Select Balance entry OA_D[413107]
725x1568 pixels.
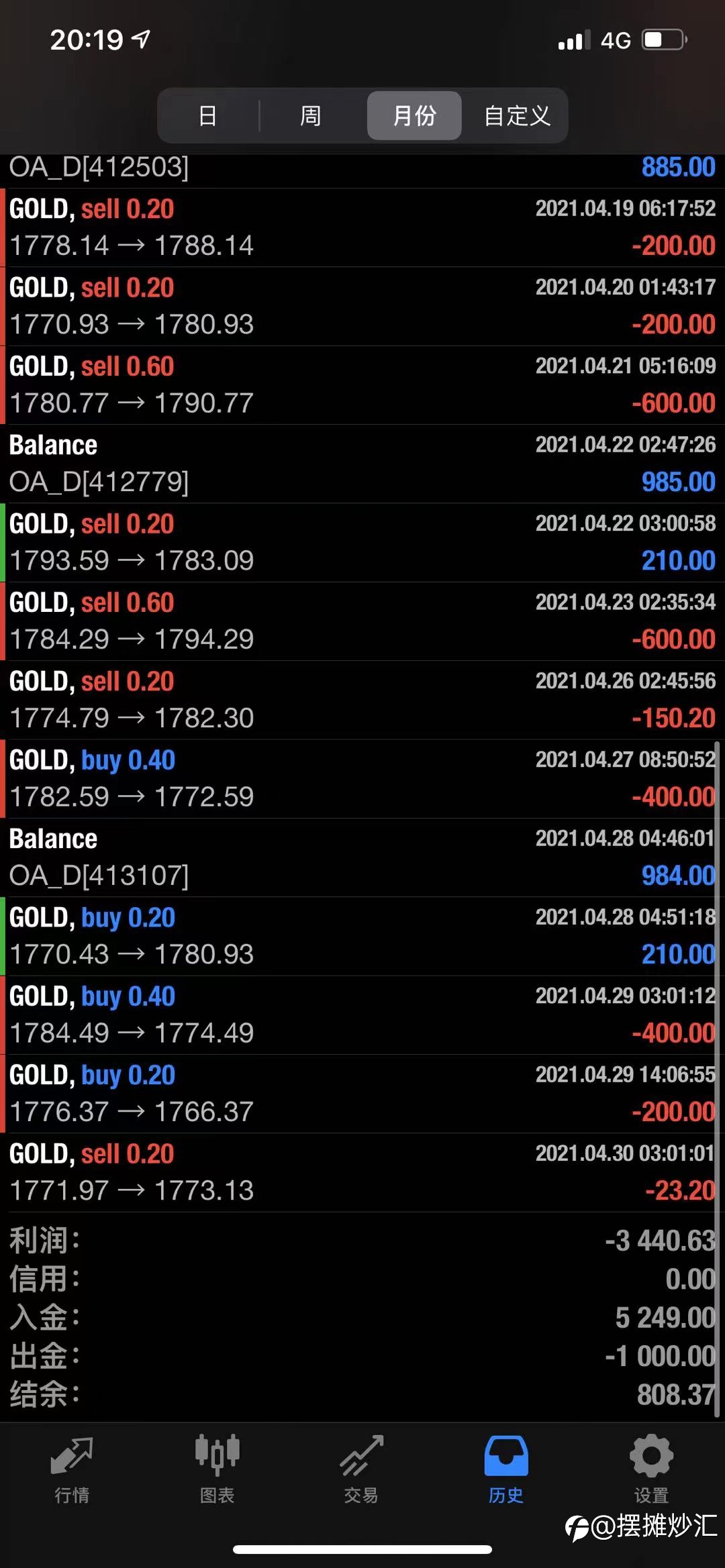click(x=362, y=857)
